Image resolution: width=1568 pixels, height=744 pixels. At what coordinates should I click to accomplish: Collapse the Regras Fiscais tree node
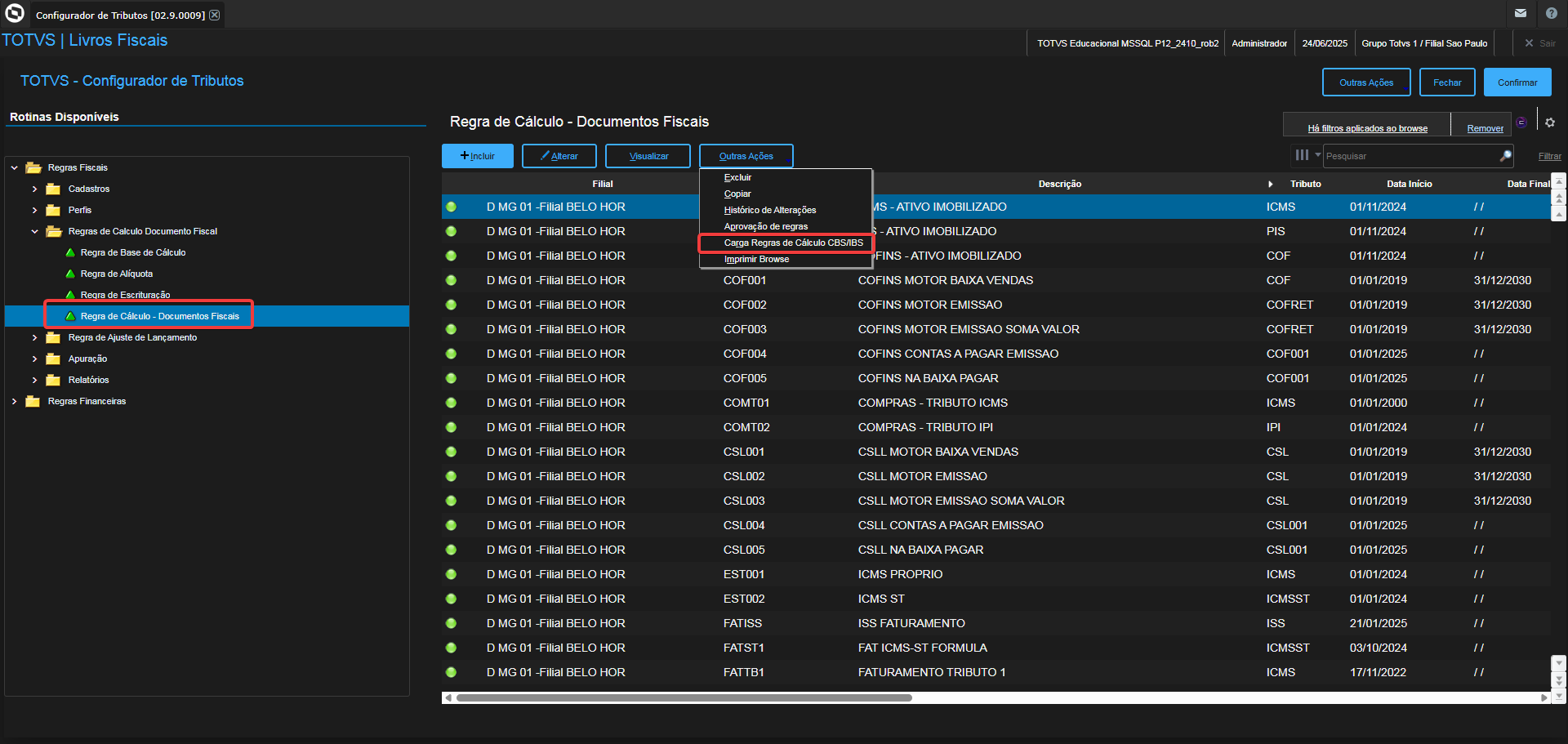pos(14,167)
